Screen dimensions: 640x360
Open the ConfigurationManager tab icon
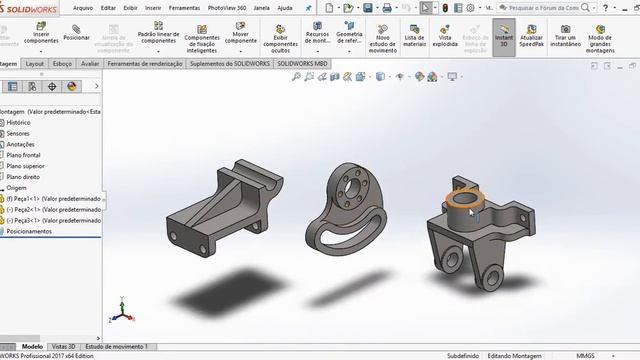pos(32,86)
